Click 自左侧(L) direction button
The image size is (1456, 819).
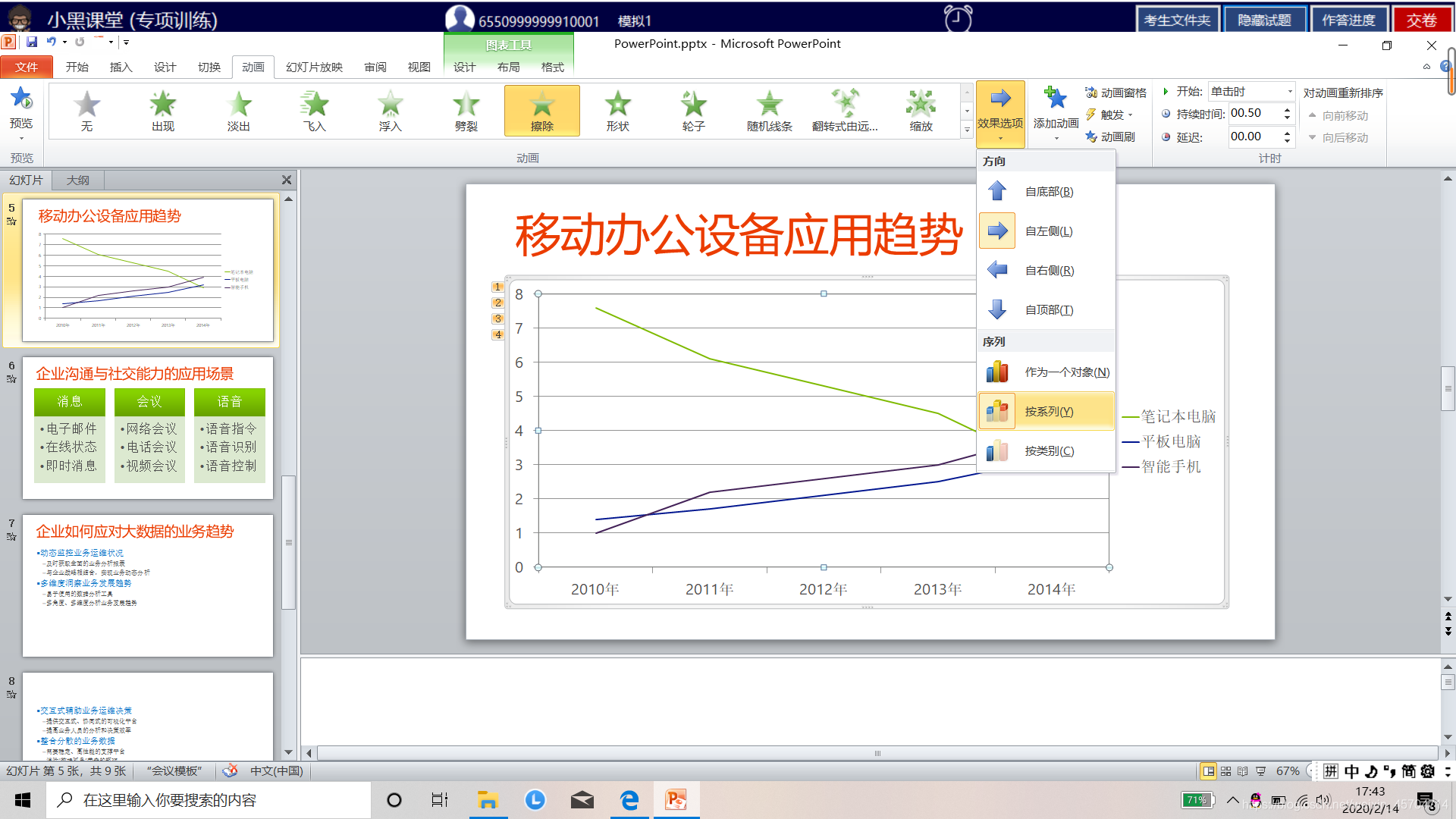1046,231
